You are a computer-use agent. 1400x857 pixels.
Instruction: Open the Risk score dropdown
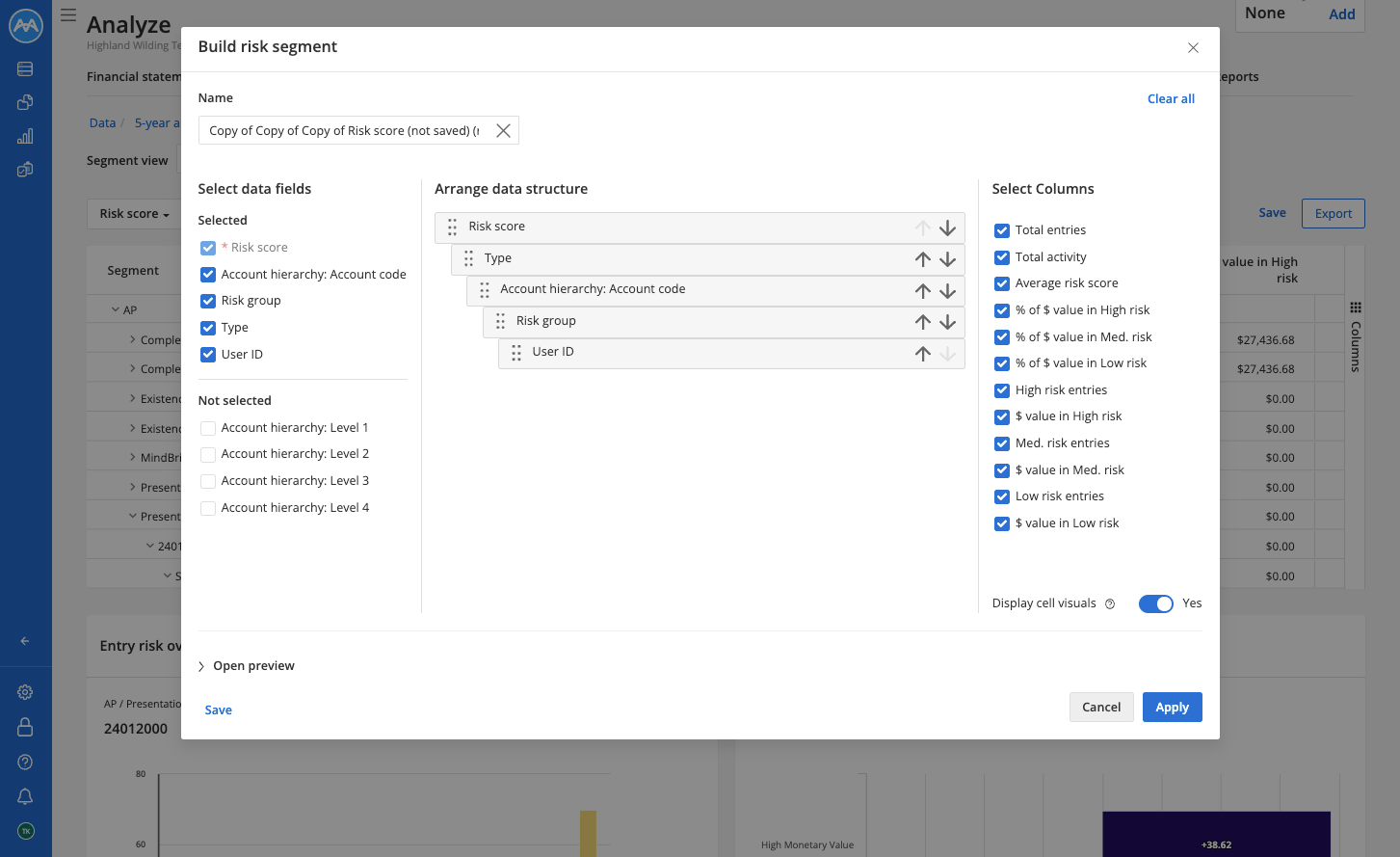(x=134, y=214)
